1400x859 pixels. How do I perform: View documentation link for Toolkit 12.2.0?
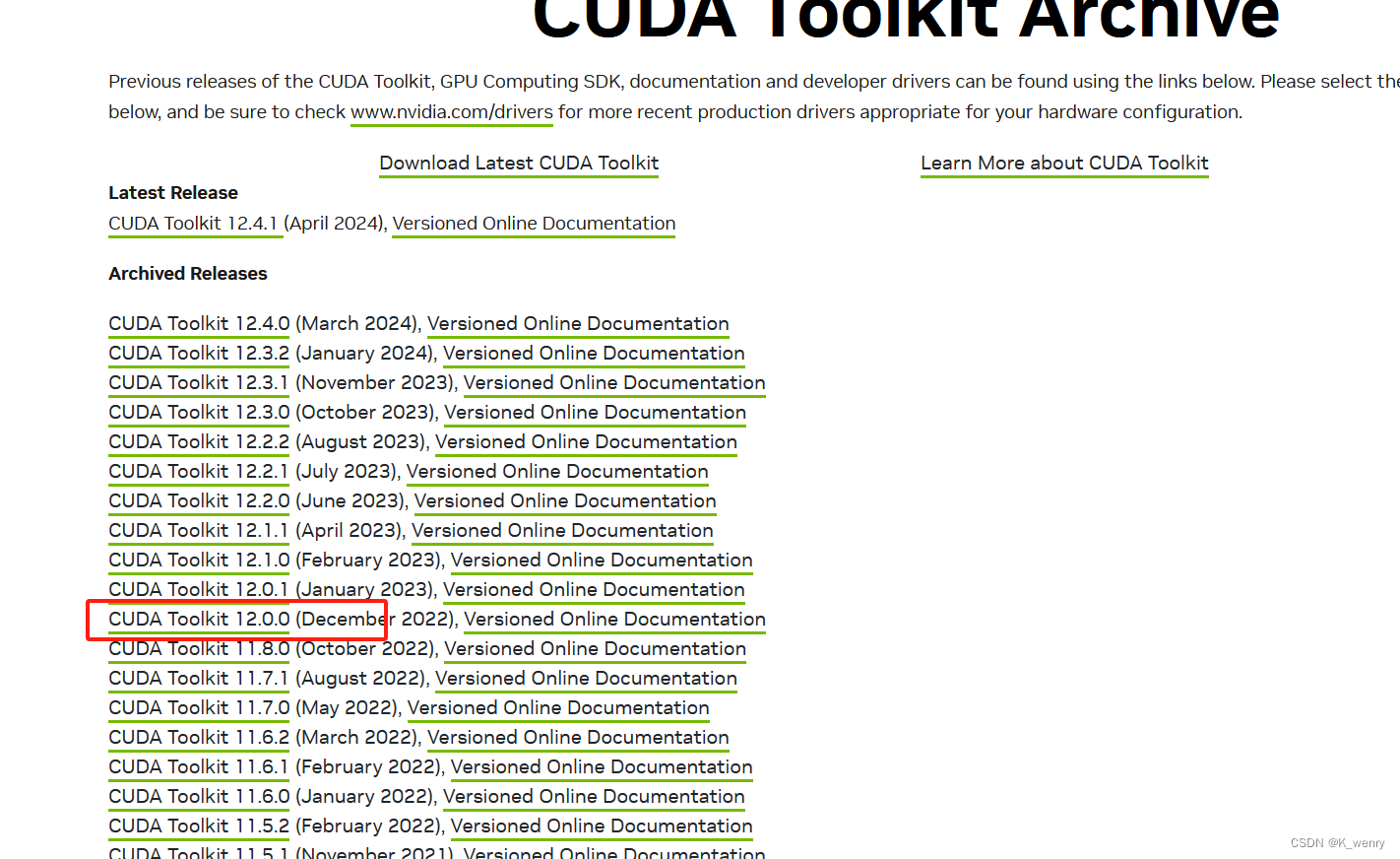click(565, 501)
